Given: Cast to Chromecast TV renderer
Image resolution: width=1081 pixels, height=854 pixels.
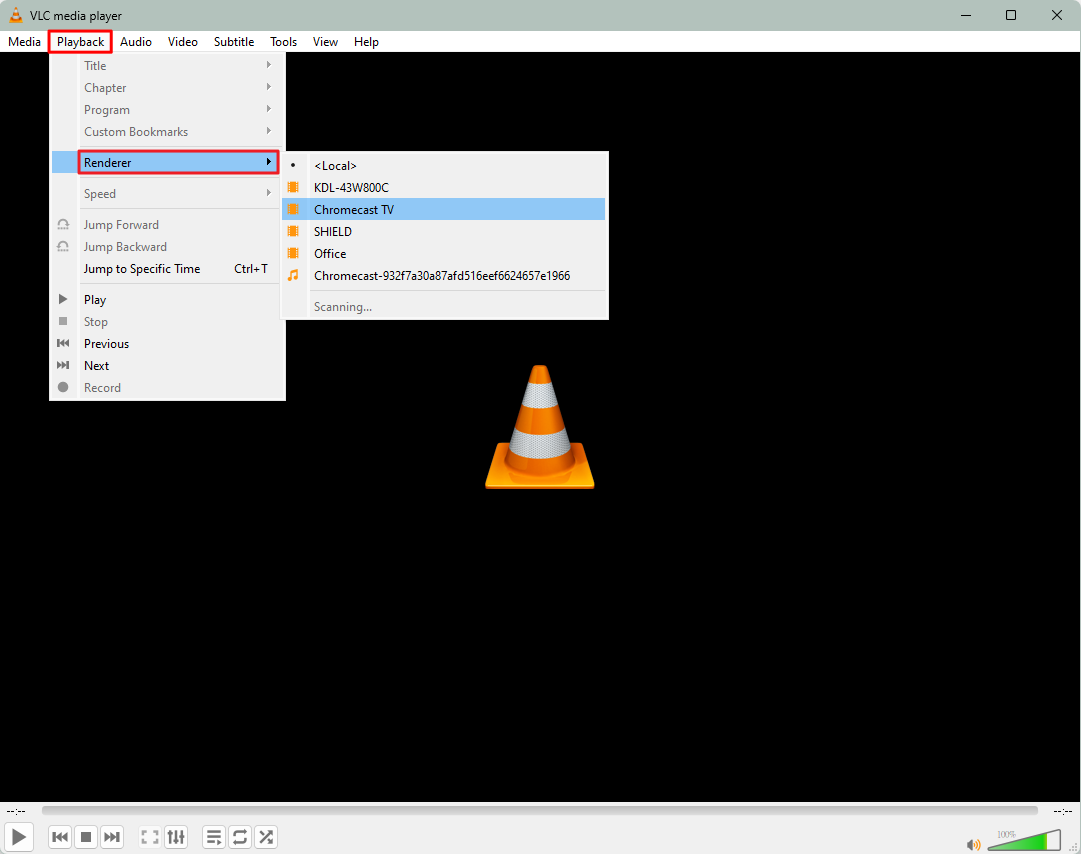Looking at the screenshot, I should 443,210.
